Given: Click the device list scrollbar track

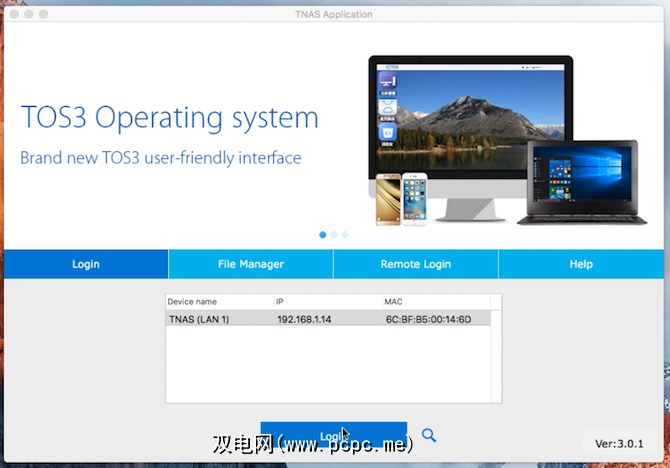Looking at the screenshot, I should (x=496, y=356).
